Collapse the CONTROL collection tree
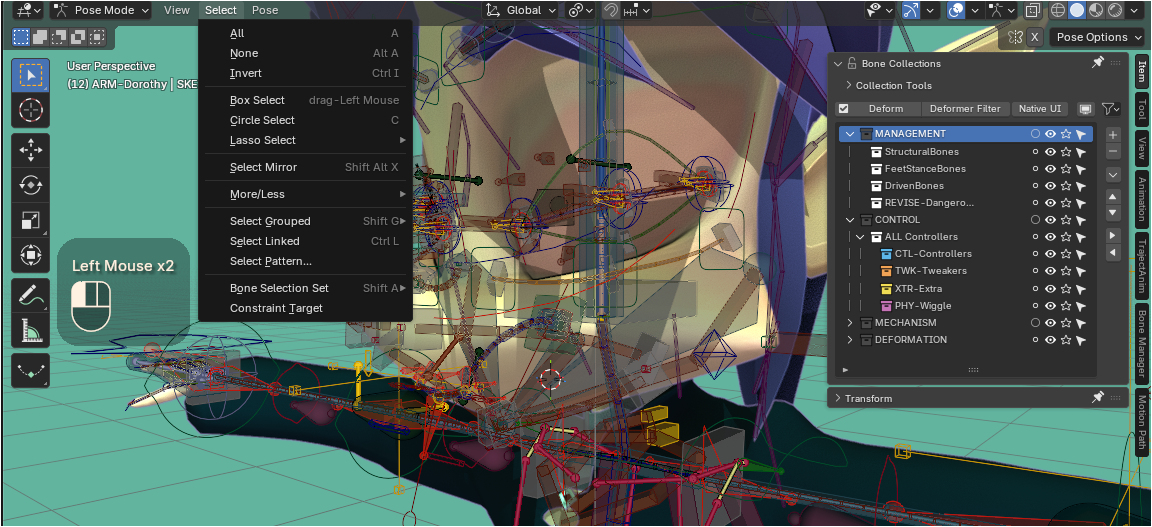Image resolution: width=1152 pixels, height=527 pixels. (x=850, y=220)
